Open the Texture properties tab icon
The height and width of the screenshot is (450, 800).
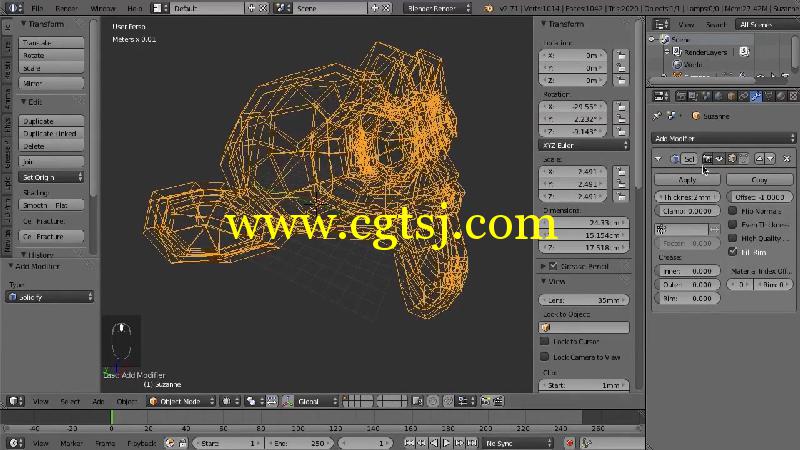(x=793, y=96)
